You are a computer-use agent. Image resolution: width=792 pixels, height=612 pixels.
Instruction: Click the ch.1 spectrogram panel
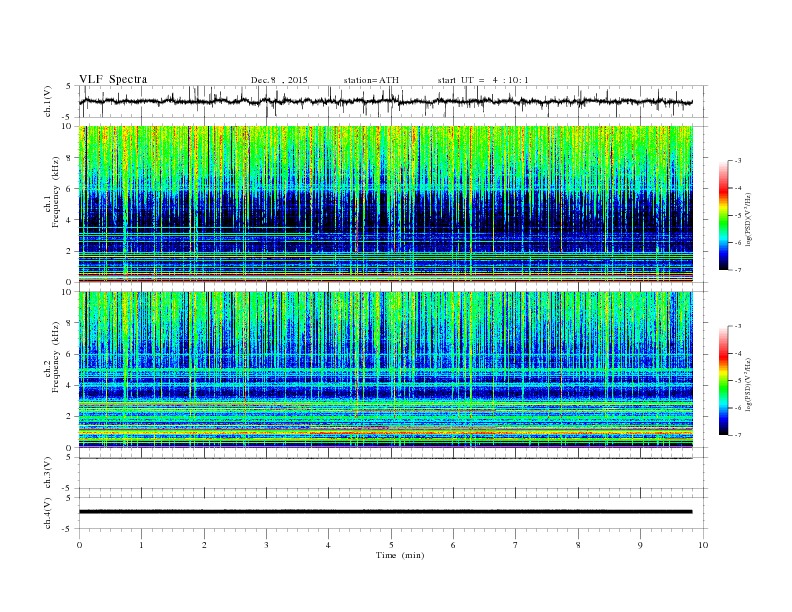[x=385, y=203]
